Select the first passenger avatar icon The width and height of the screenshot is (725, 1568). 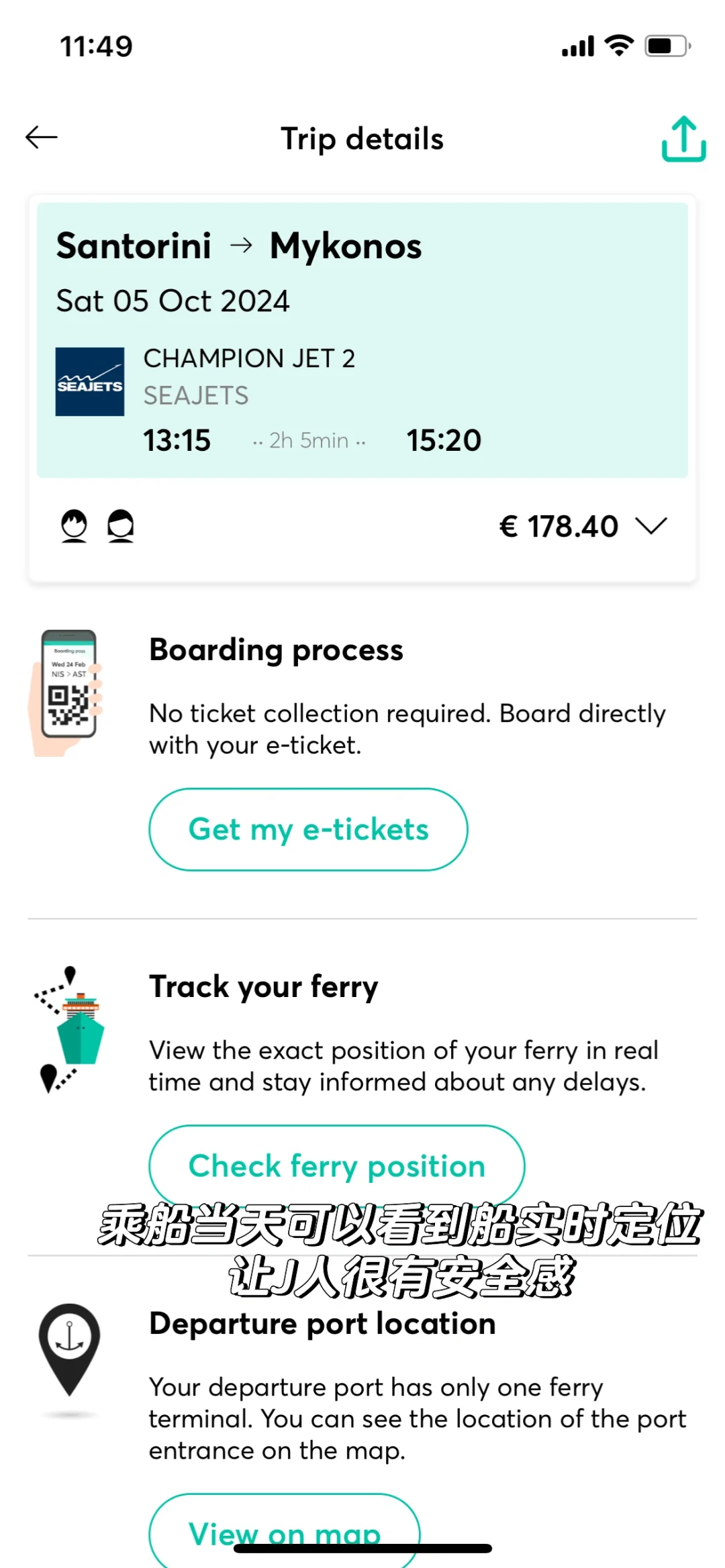click(74, 525)
